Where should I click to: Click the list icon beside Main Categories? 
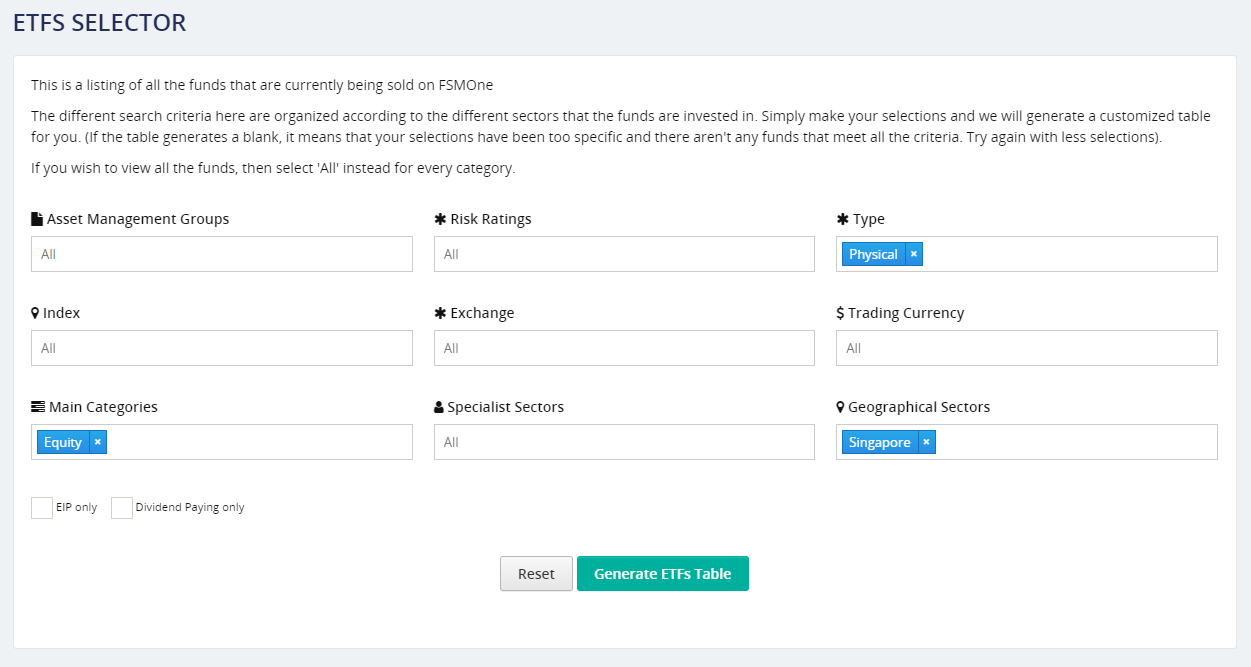click(x=38, y=407)
